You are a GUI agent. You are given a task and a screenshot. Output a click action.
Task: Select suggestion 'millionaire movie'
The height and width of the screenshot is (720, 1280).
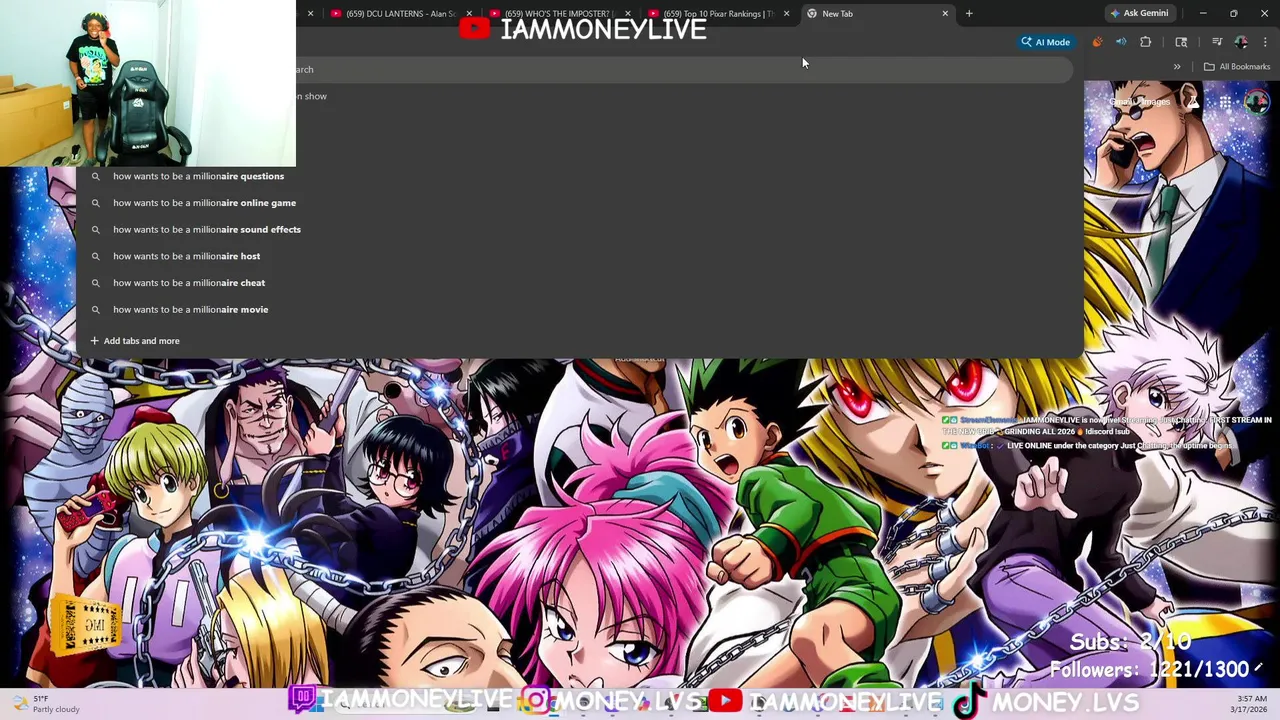pos(580,309)
